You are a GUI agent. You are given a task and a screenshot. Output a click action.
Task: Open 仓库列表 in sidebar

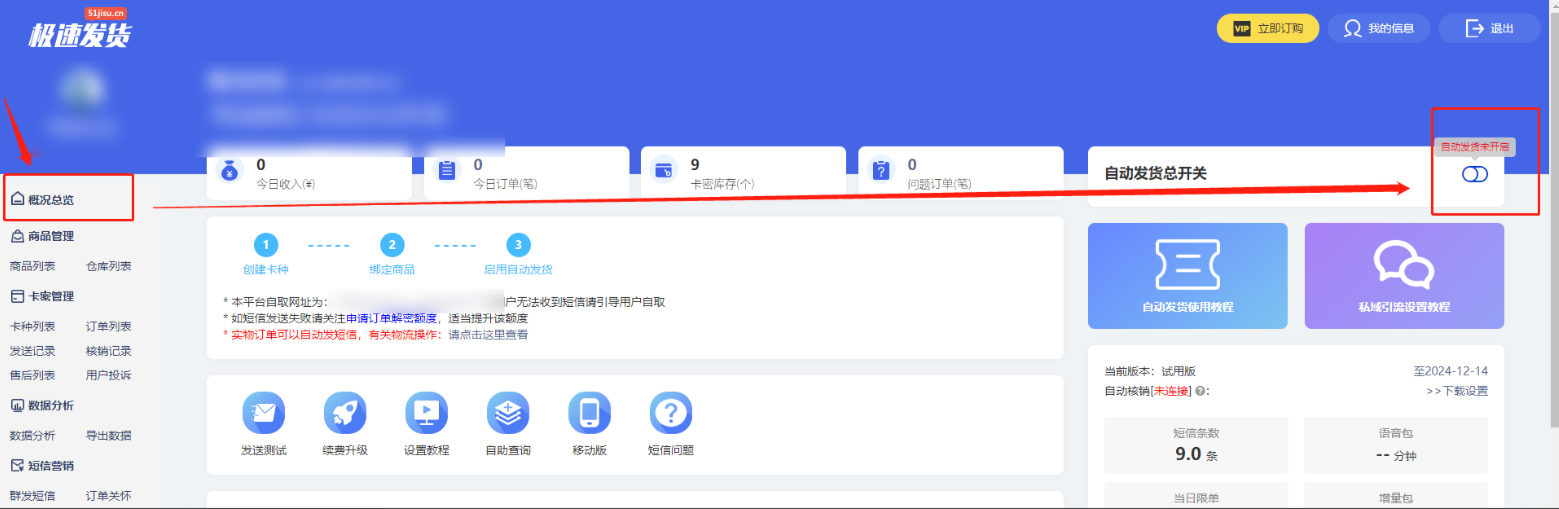[x=108, y=266]
